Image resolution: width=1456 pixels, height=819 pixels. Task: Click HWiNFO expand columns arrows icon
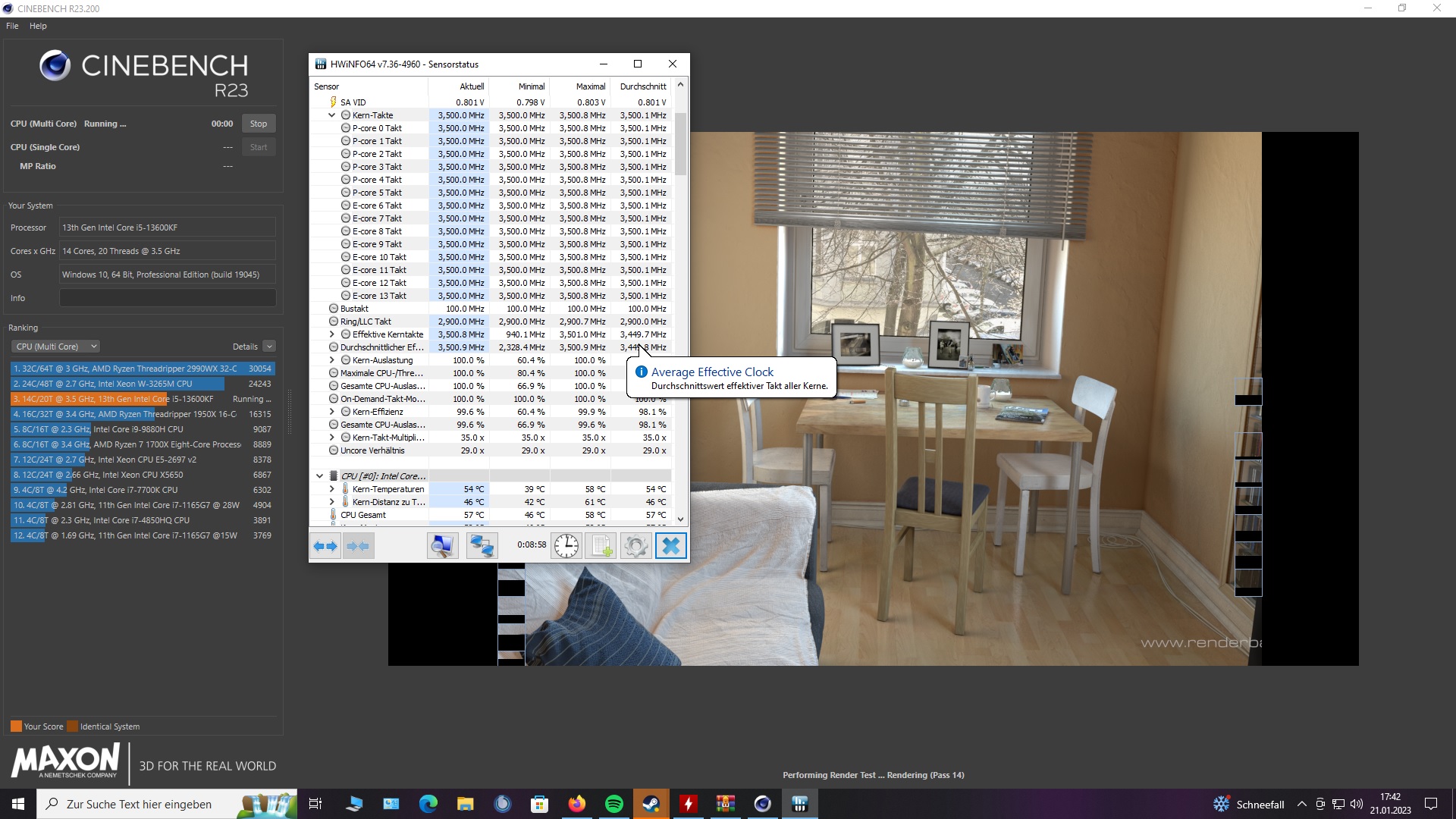(x=325, y=546)
